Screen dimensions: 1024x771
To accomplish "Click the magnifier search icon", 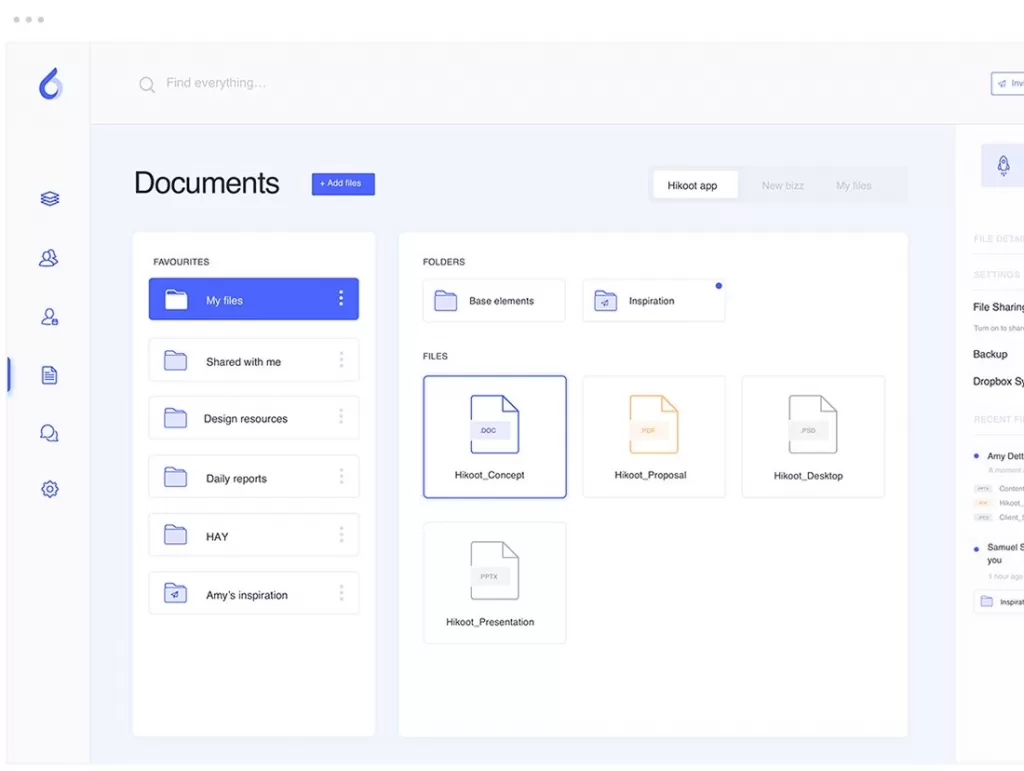I will (x=147, y=85).
